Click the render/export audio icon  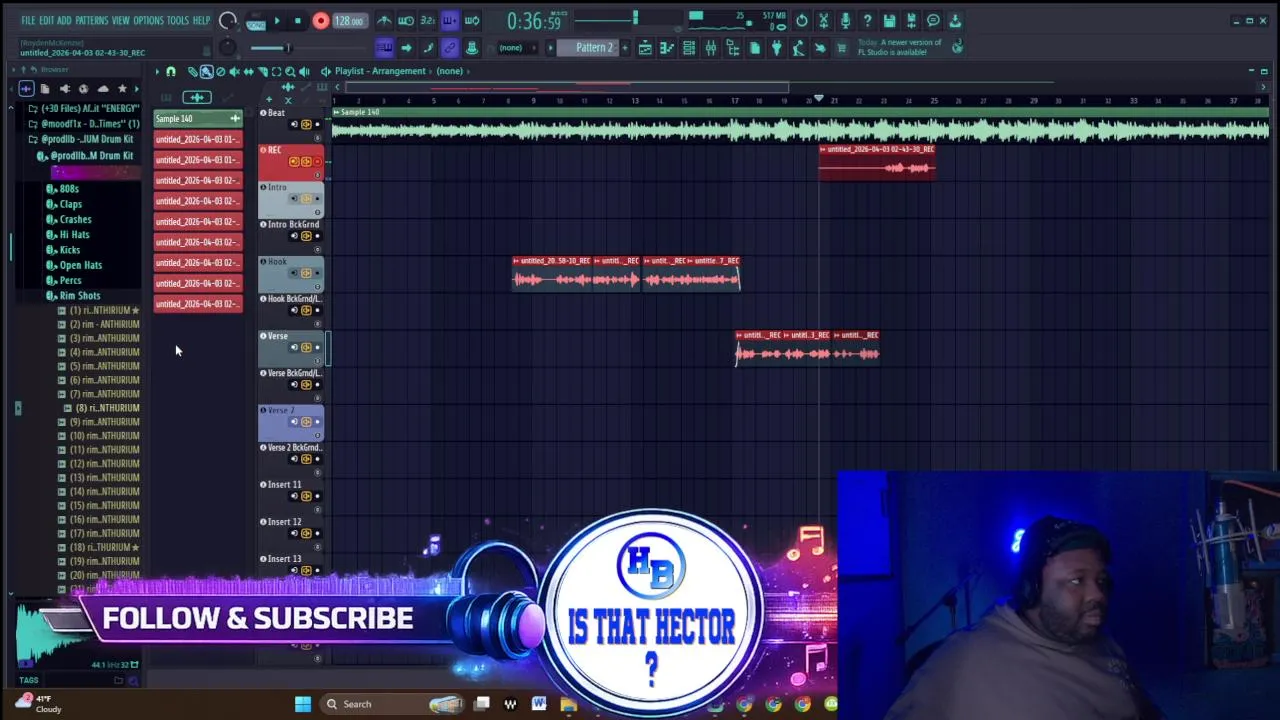(911, 21)
